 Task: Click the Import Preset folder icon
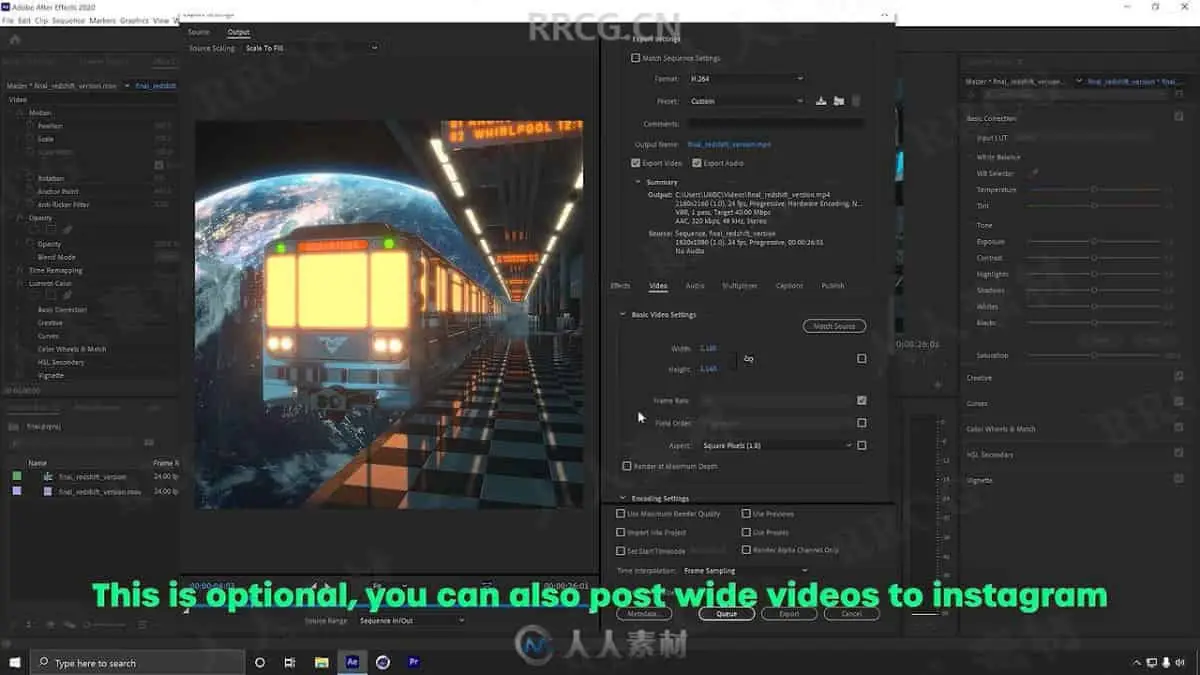point(838,101)
